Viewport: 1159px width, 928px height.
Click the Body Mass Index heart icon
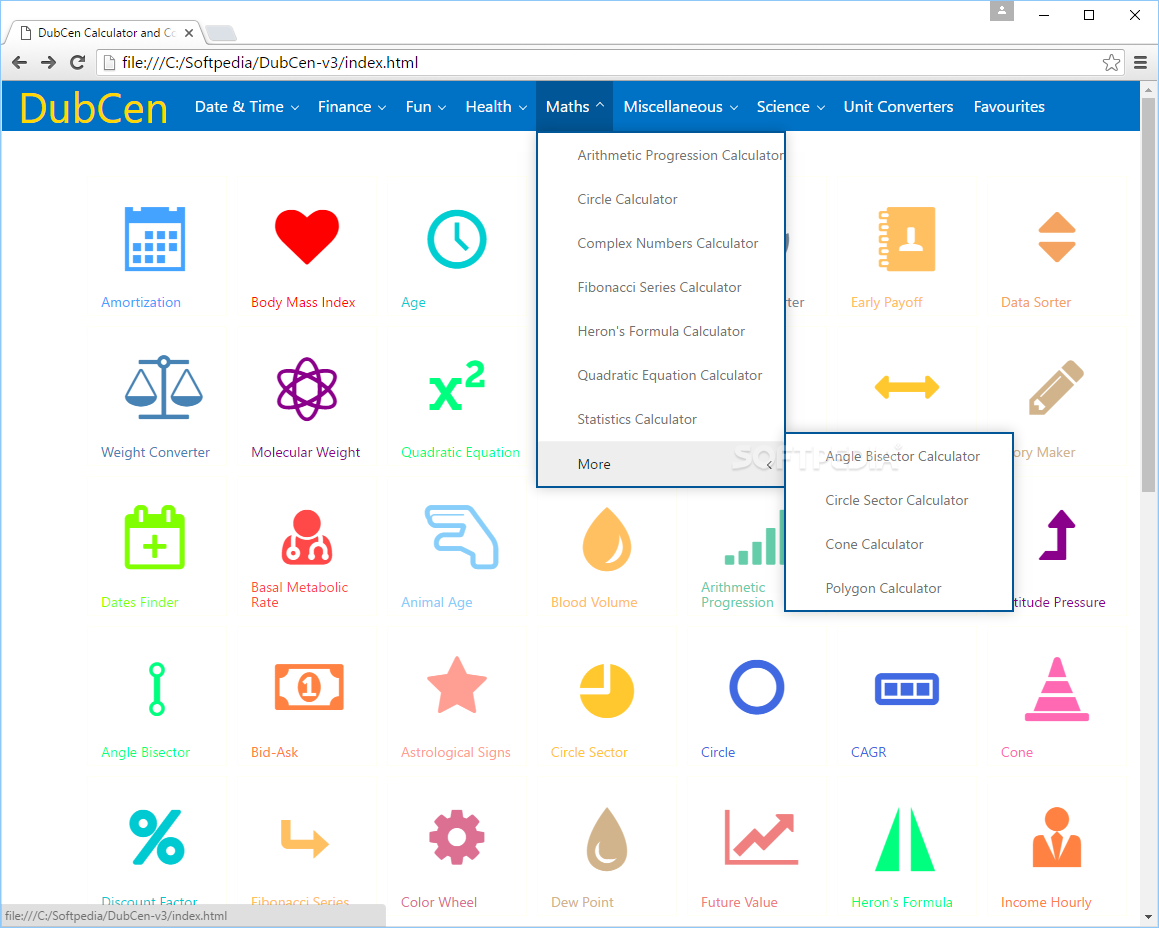tap(307, 237)
